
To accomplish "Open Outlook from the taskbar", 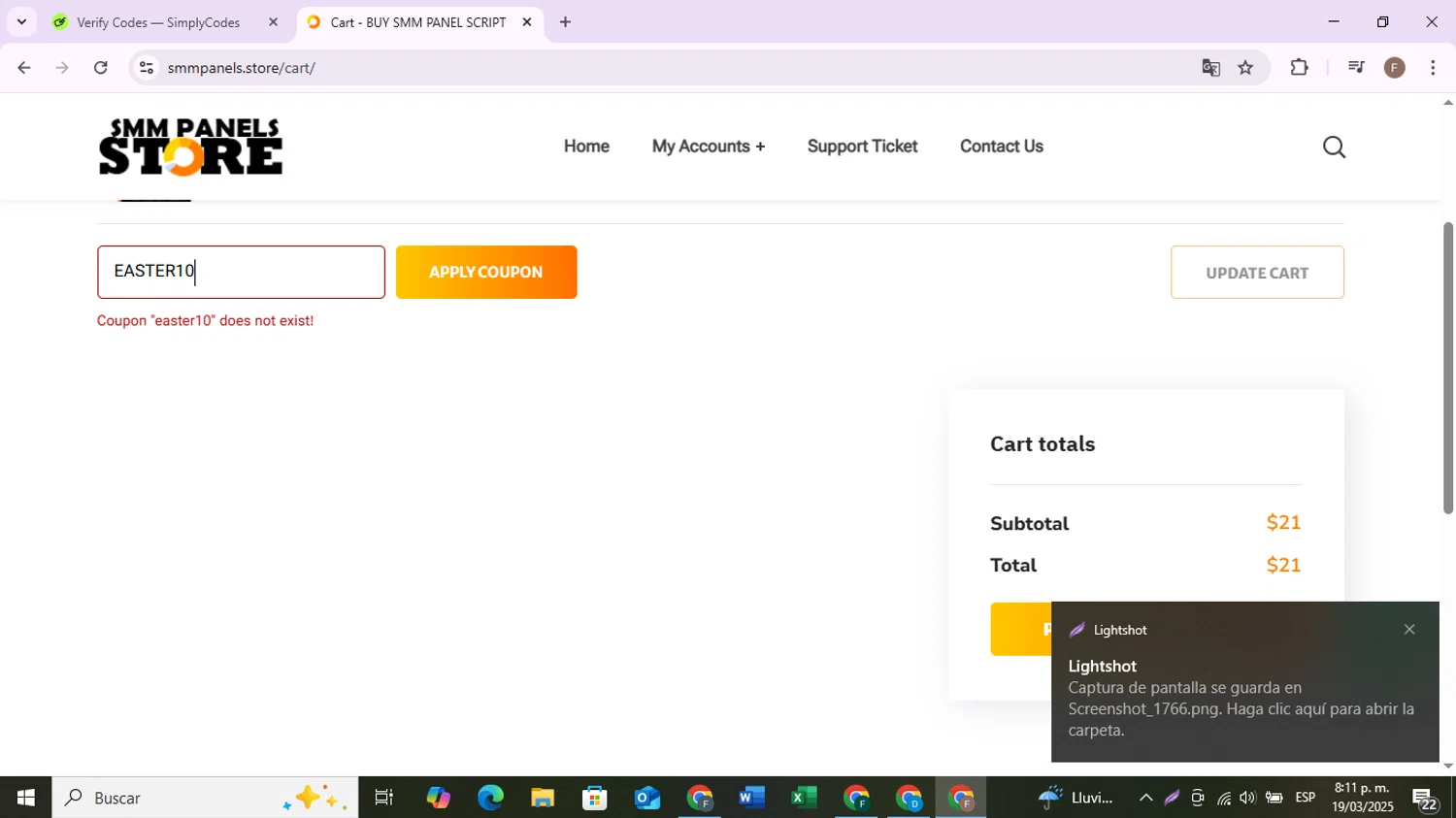I will [x=647, y=798].
